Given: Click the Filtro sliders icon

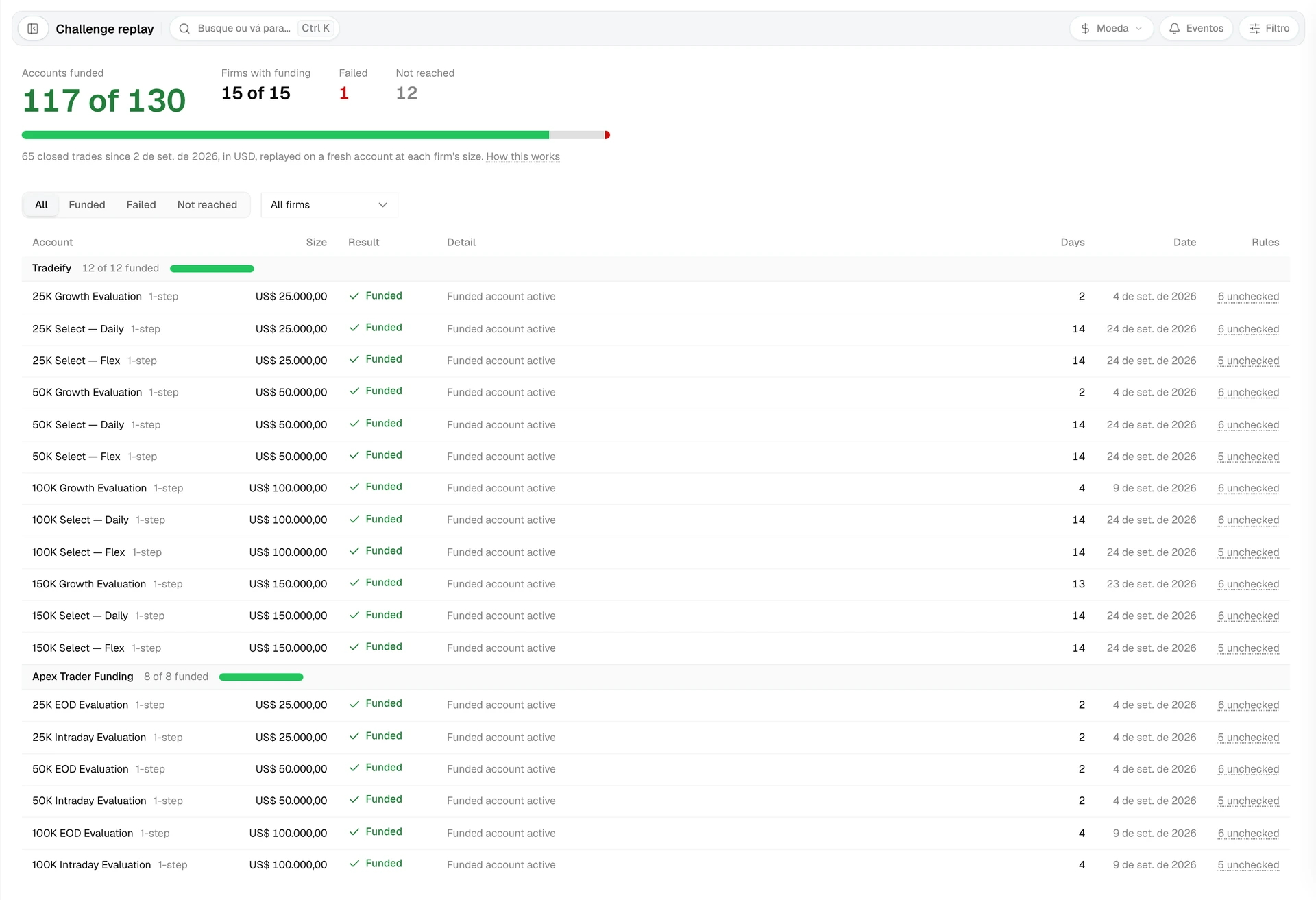Looking at the screenshot, I should [x=1254, y=29].
